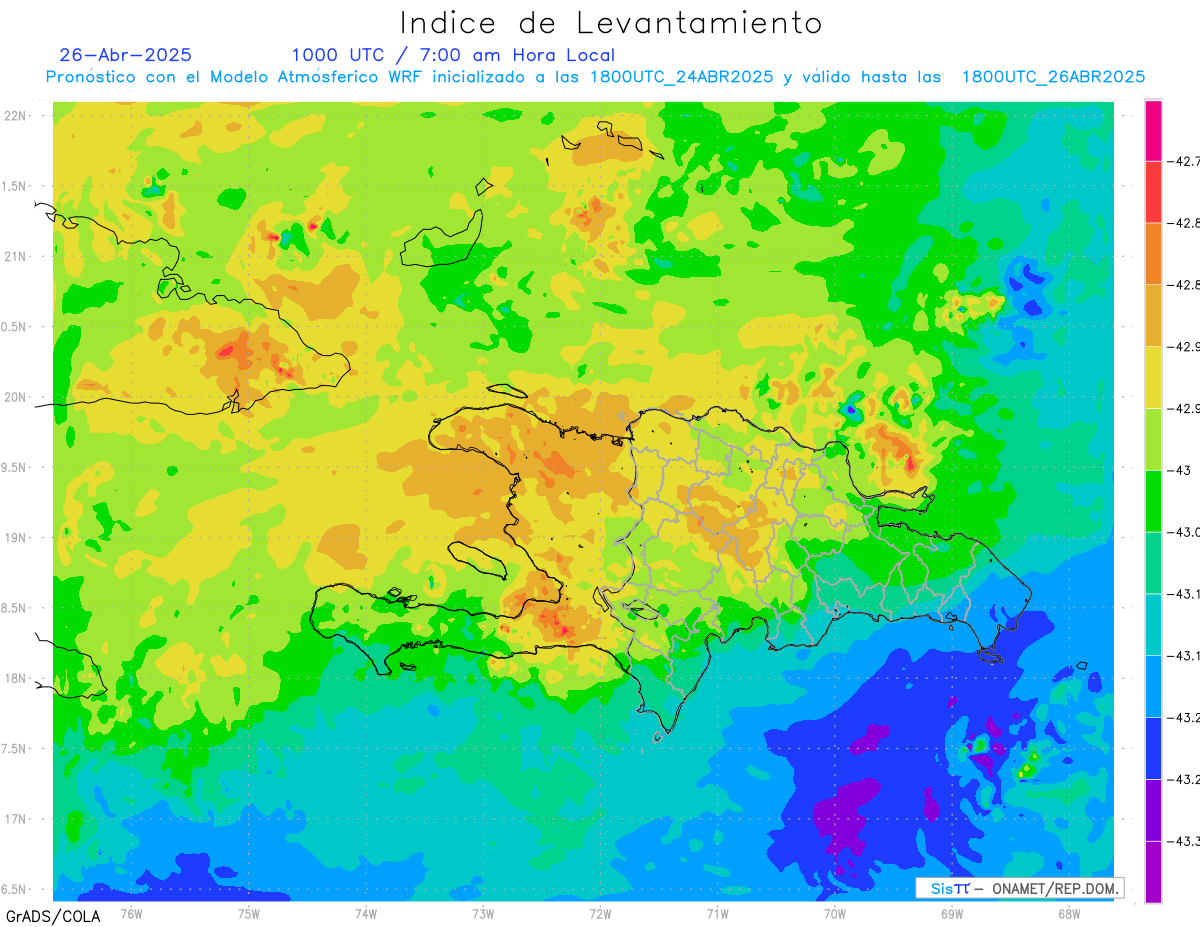Click the '70W' longitude label
This screenshot has height=927, width=1200.
click(835, 914)
